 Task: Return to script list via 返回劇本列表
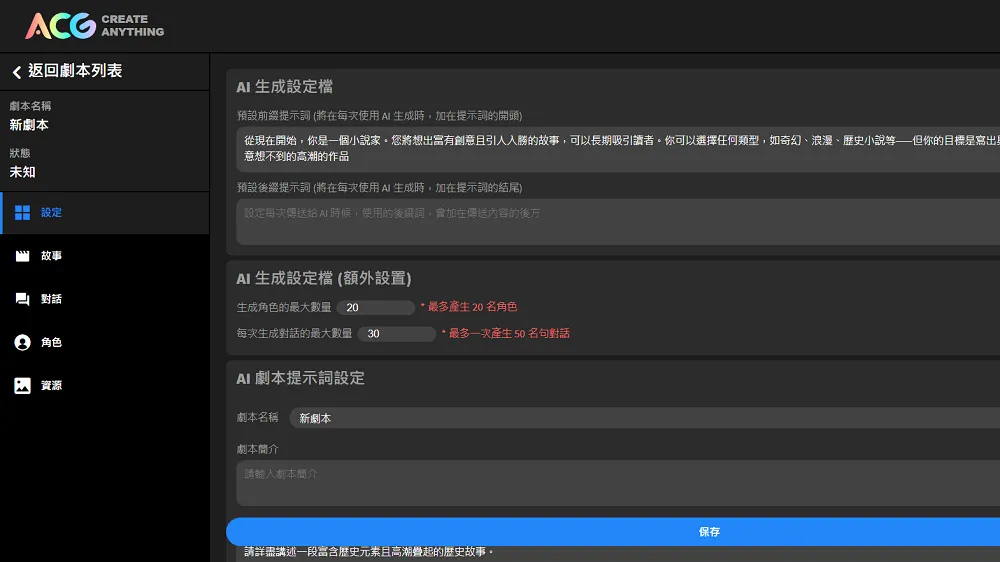[75, 72]
